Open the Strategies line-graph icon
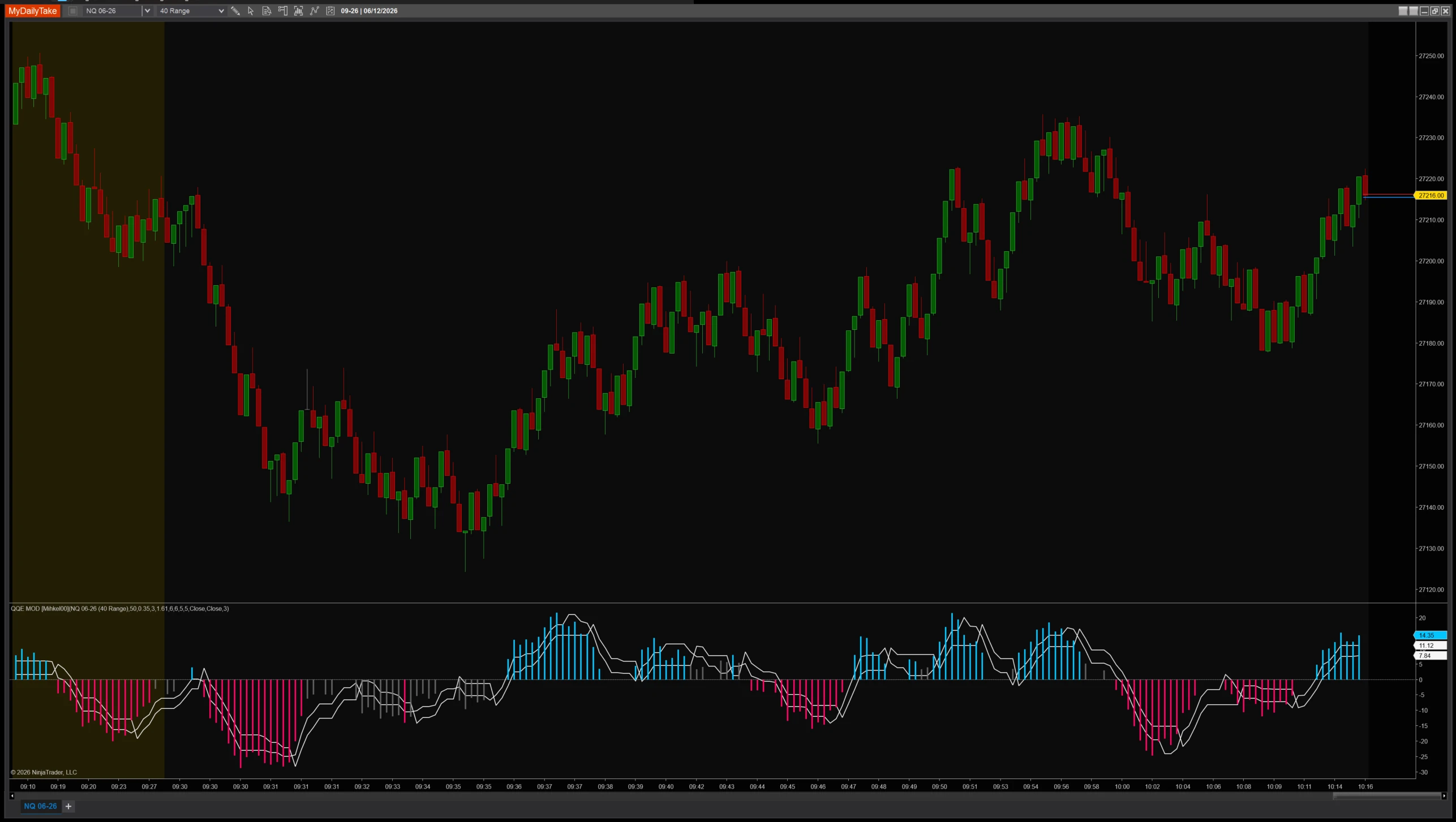Screen dimensions: 1456x822 315,11
